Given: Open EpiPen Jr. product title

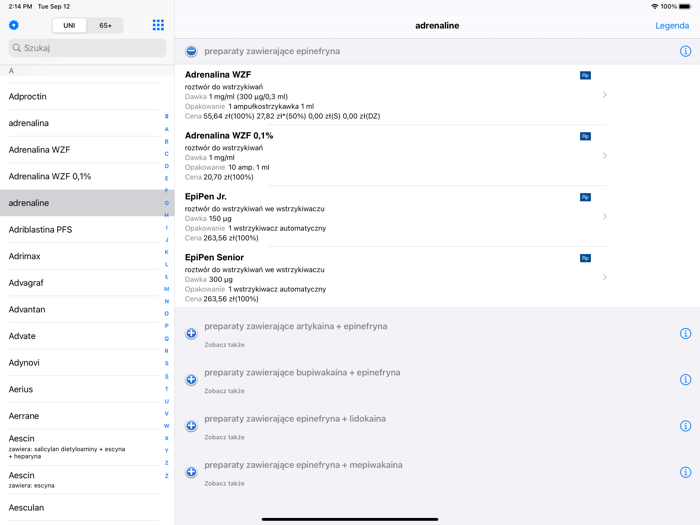Looking at the screenshot, I should tap(206, 196).
